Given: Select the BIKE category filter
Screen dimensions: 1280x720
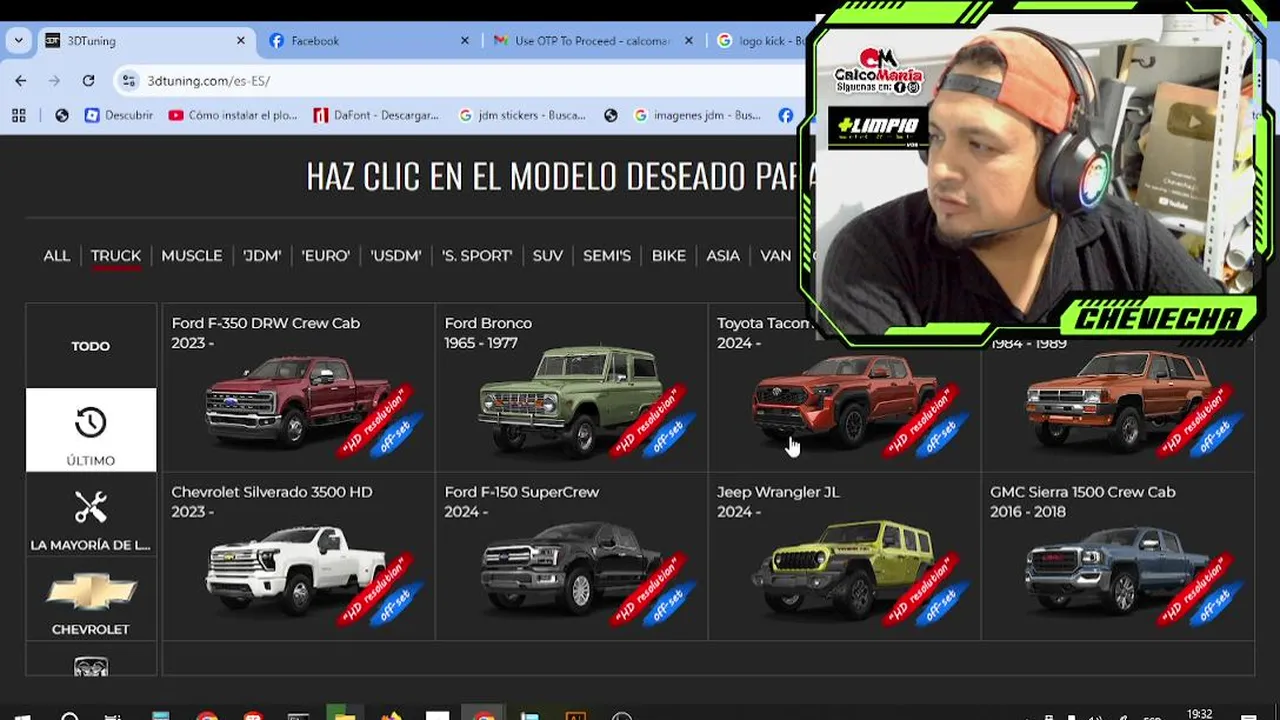Looking at the screenshot, I should (x=669, y=256).
